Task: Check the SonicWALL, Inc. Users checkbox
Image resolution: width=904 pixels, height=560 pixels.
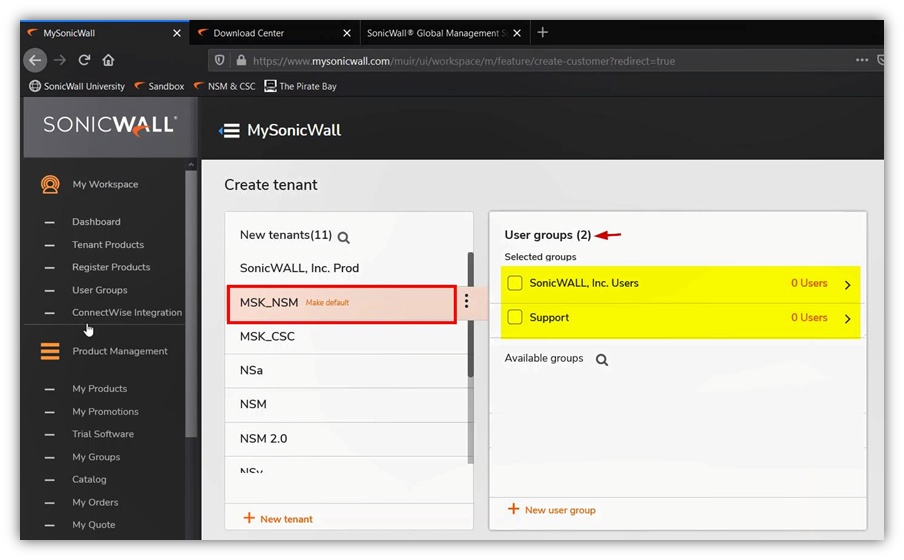Action: pyautogui.click(x=515, y=283)
